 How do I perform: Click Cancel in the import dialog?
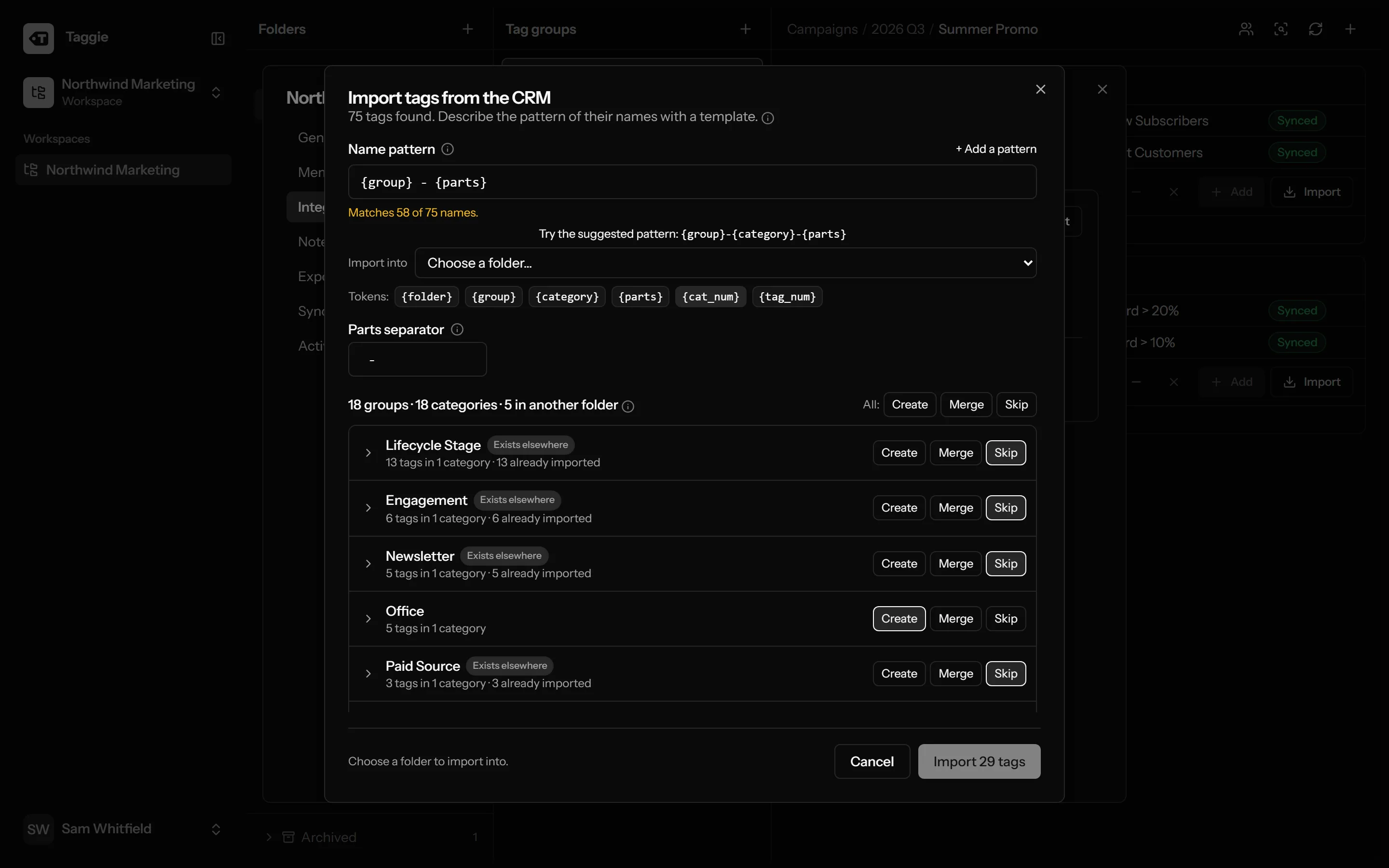pyautogui.click(x=872, y=762)
